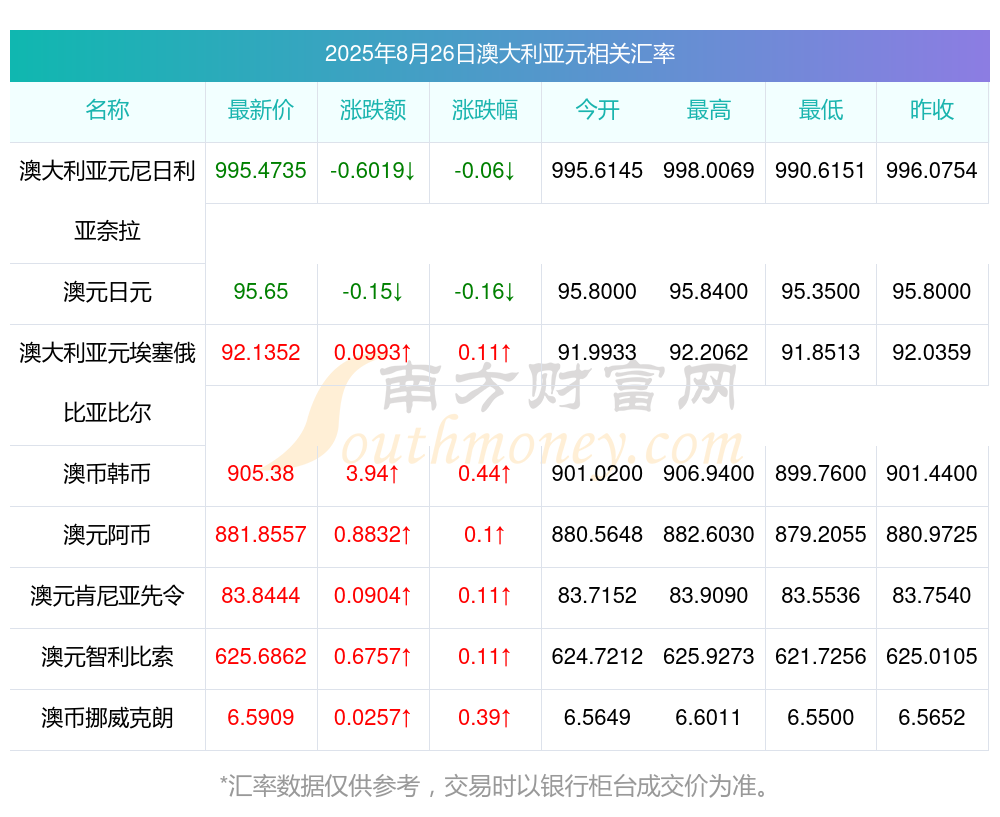Select the 最高 column header

[709, 110]
